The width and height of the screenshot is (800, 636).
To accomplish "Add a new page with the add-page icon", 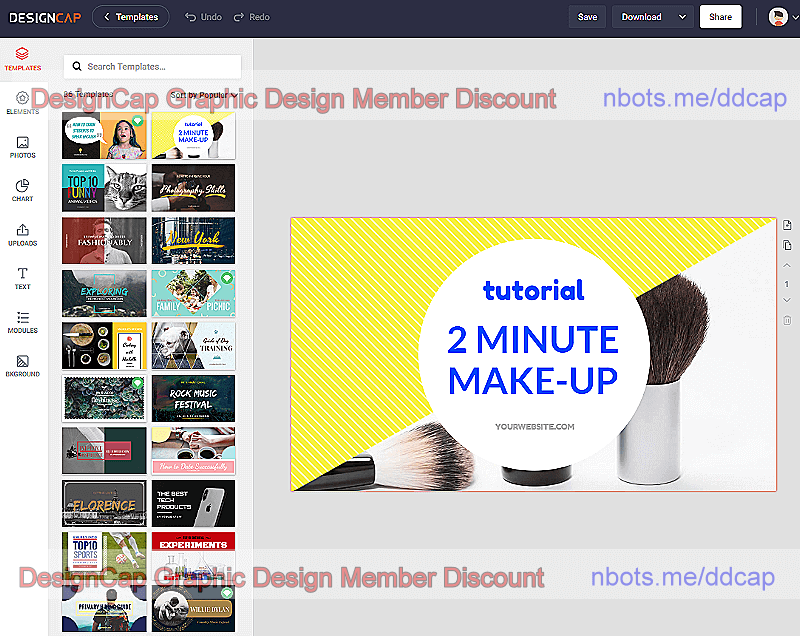I will (x=787, y=224).
